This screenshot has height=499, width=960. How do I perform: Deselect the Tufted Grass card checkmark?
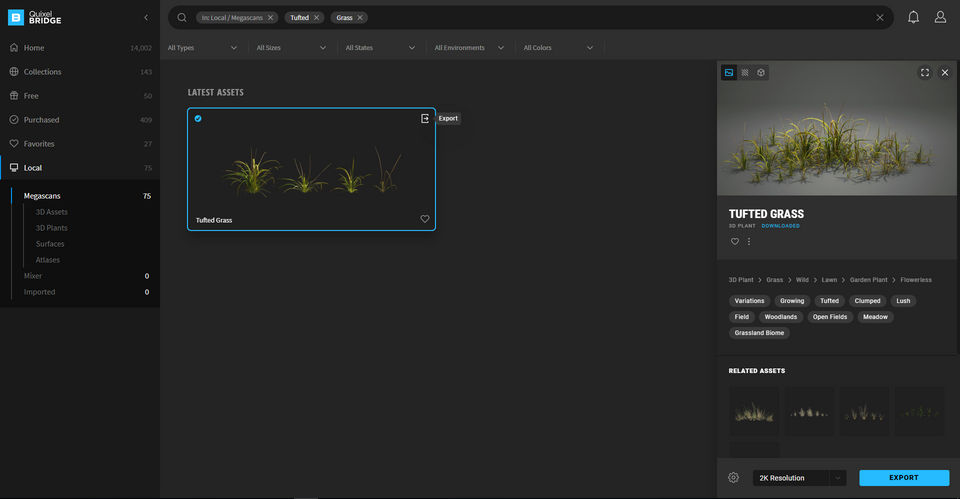coord(198,118)
